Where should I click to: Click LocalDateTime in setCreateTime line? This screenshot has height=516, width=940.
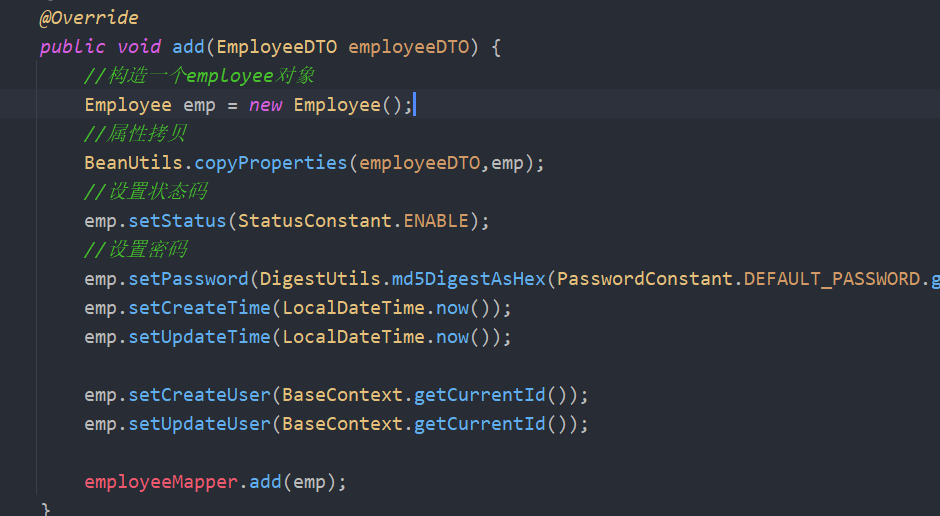tap(353, 308)
